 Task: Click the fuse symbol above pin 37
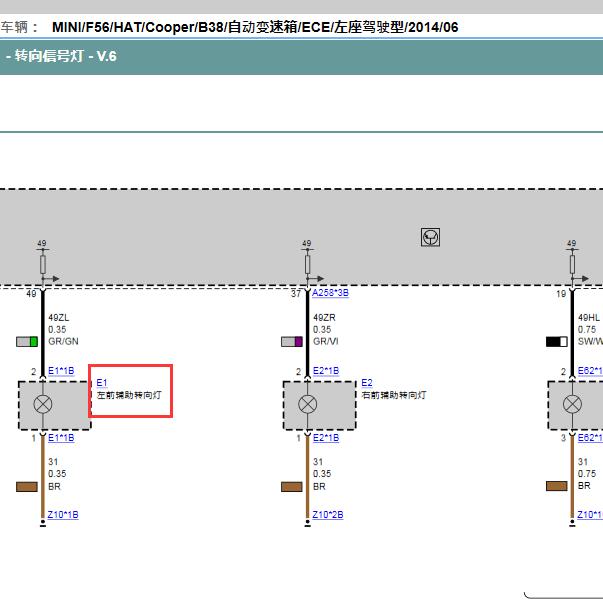tap(307, 265)
